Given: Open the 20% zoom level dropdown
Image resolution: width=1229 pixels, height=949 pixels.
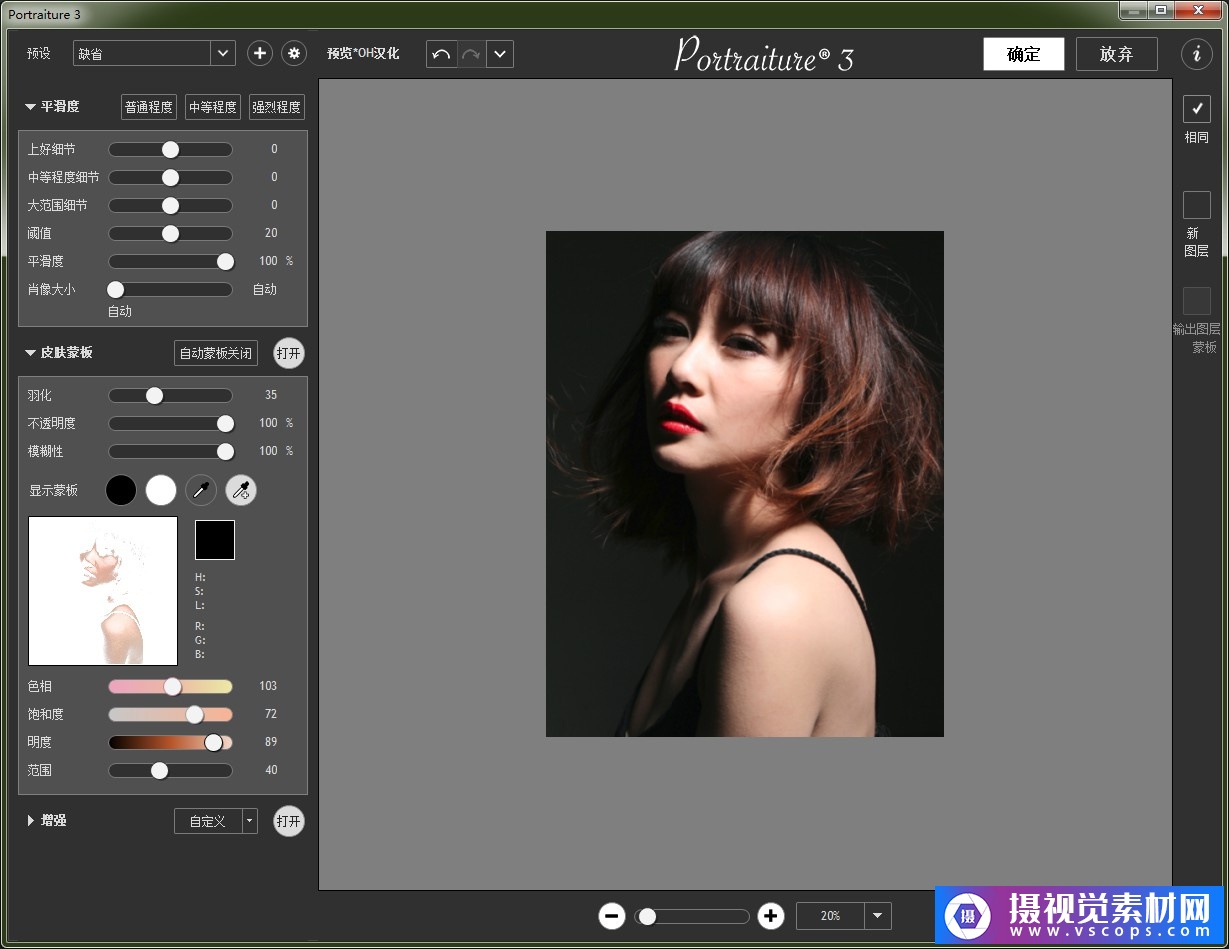Looking at the screenshot, I should [x=877, y=916].
